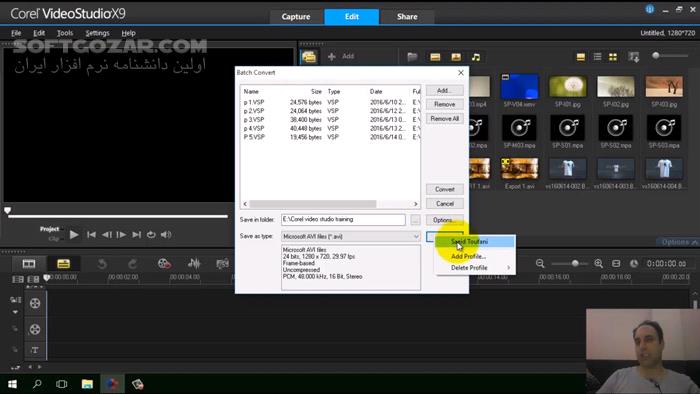Switch library to thumbnail view icon
Image resolution: width=700 pixels, height=394 pixels.
click(x=613, y=57)
